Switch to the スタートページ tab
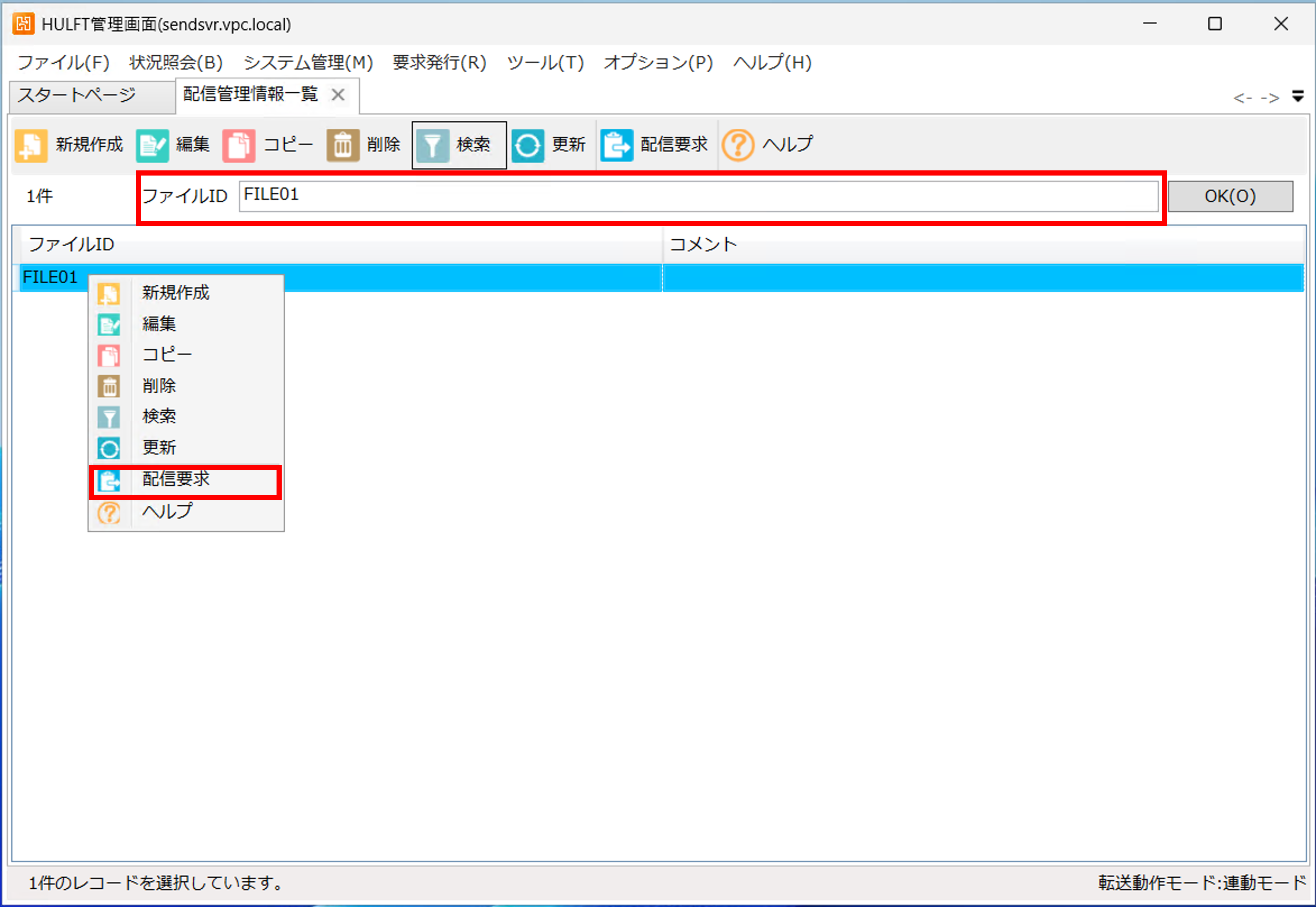Screen dimensions: 1316x907 click(x=77, y=95)
